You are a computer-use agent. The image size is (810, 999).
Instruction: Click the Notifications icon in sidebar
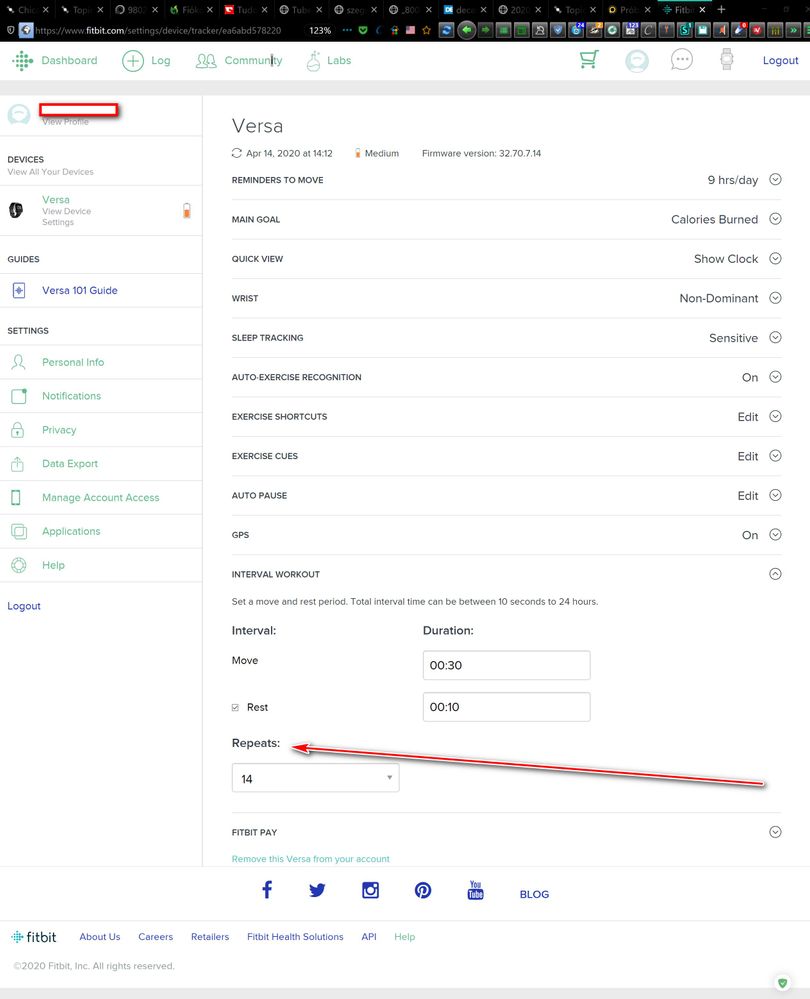pyautogui.click(x=19, y=396)
